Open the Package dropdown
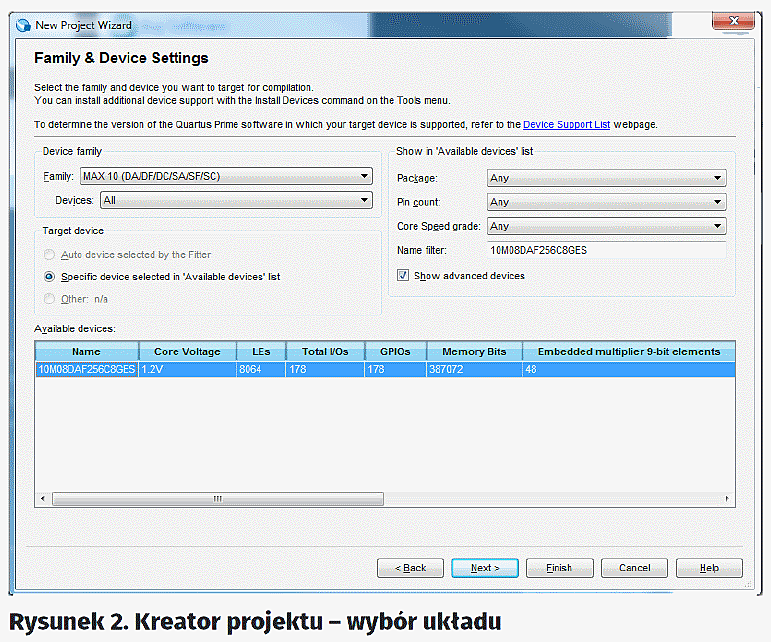The height and width of the screenshot is (642, 771). 606,178
